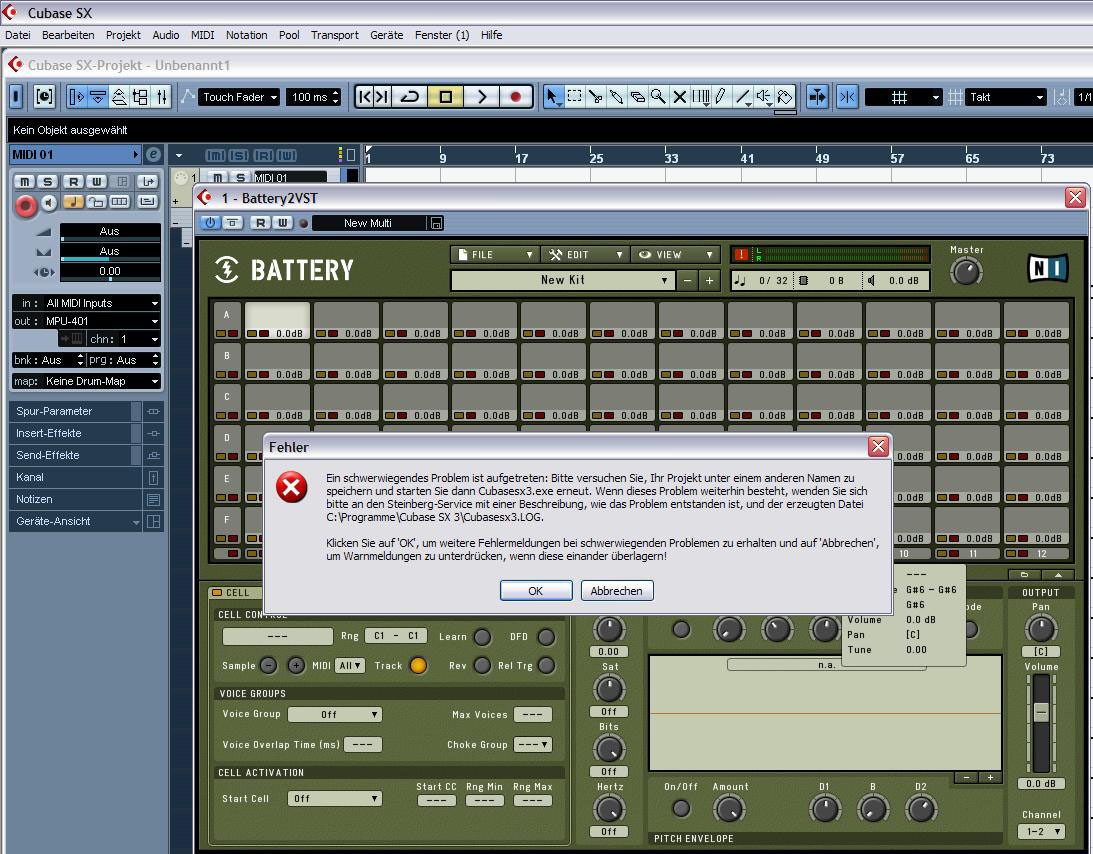1093x854 pixels.
Task: Open the Datei menu
Action: click(18, 35)
